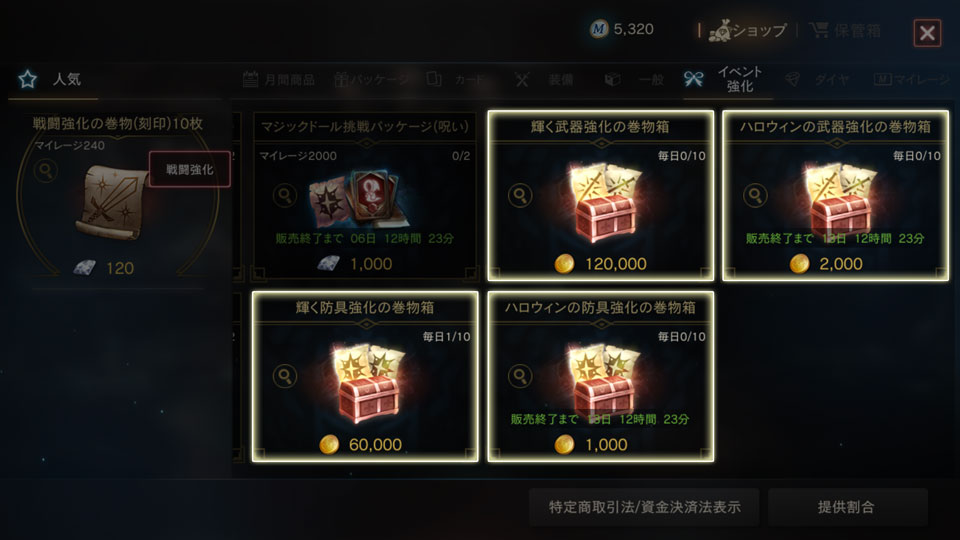The height and width of the screenshot is (540, 960).
Task: Click magnifier icon on 輝く防具強化の巻物箱 card
Action: pyautogui.click(x=285, y=376)
